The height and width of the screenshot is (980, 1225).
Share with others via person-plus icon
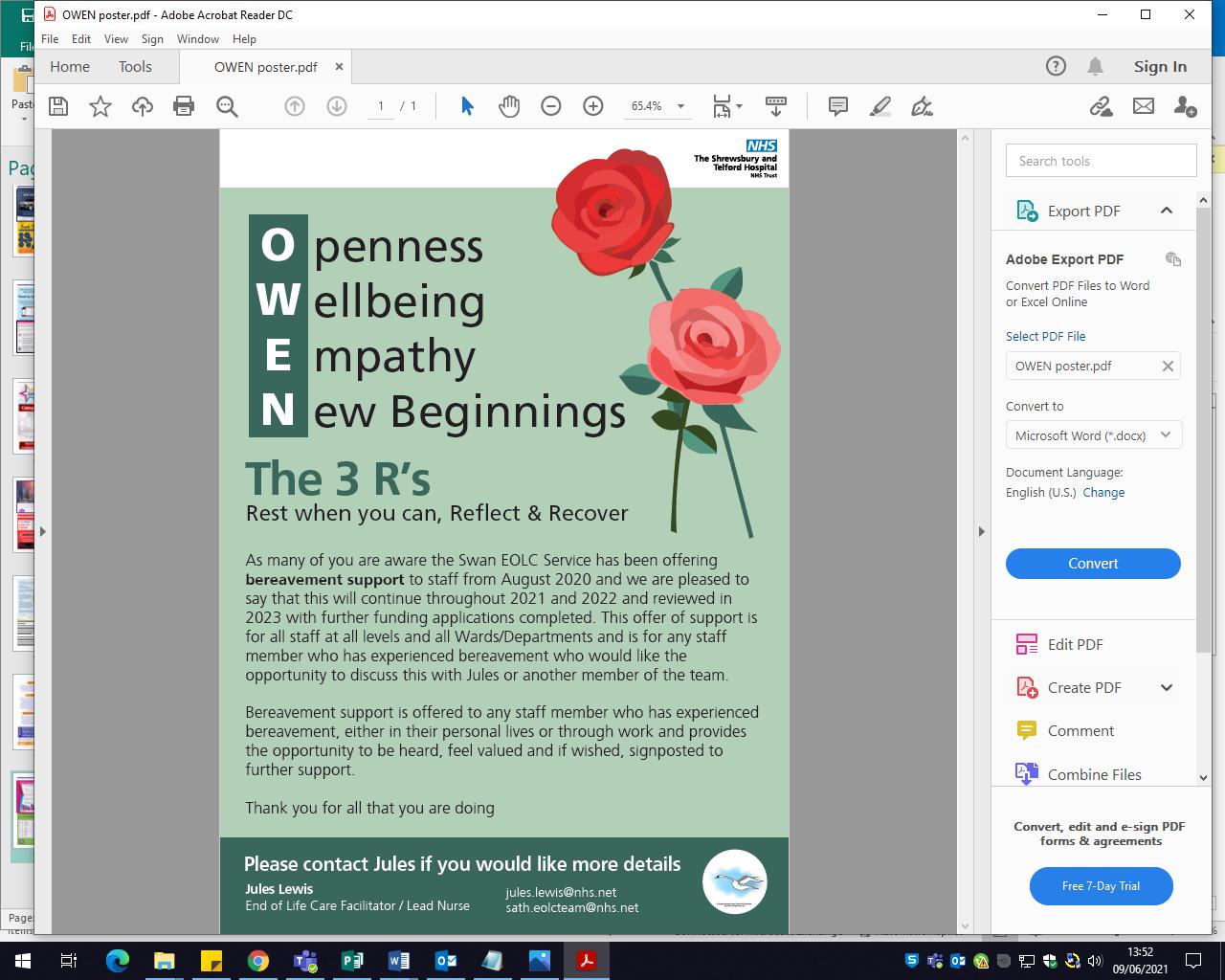point(1185,106)
